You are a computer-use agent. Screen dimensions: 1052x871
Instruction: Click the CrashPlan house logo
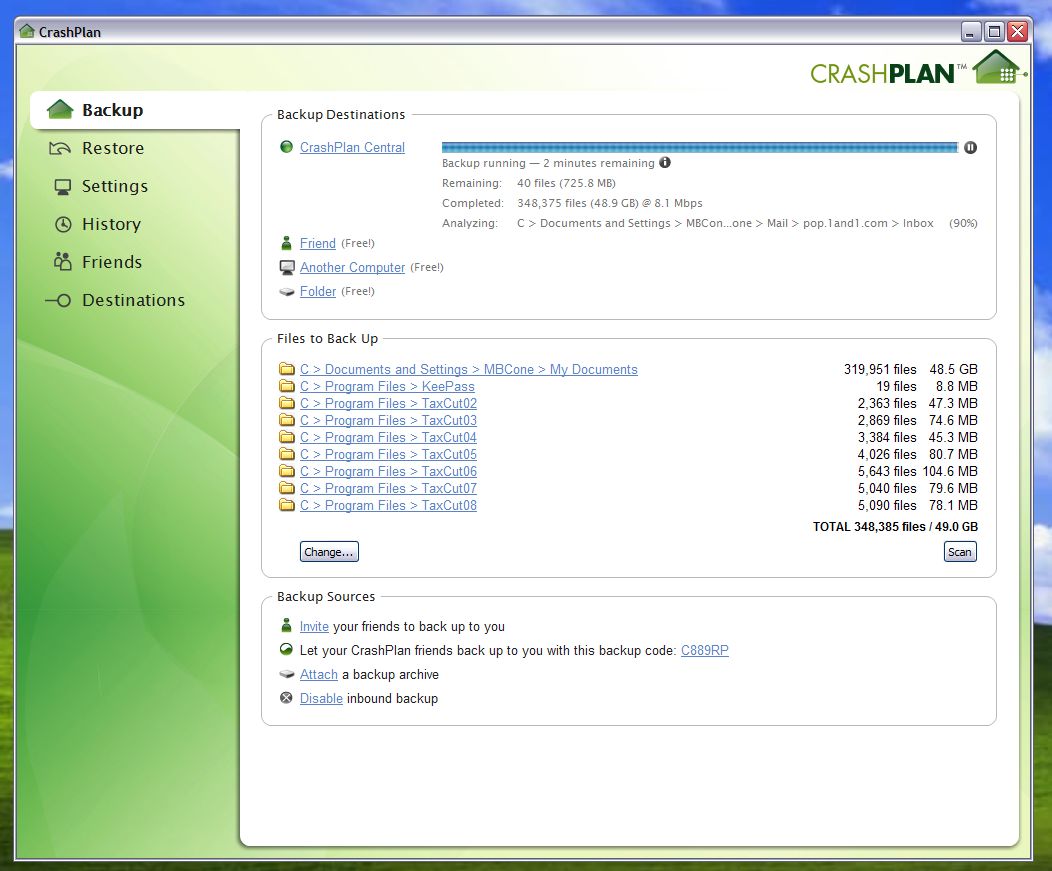pyautogui.click(x=996, y=68)
